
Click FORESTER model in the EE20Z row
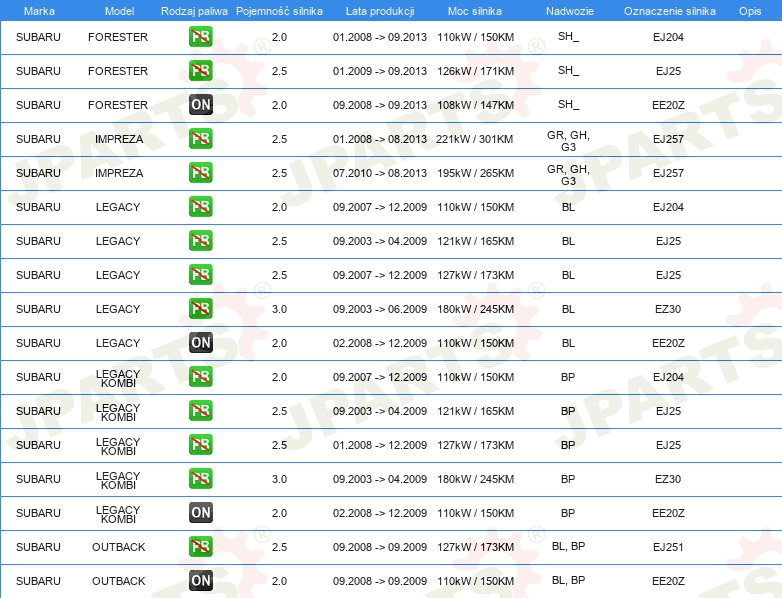tap(118, 105)
